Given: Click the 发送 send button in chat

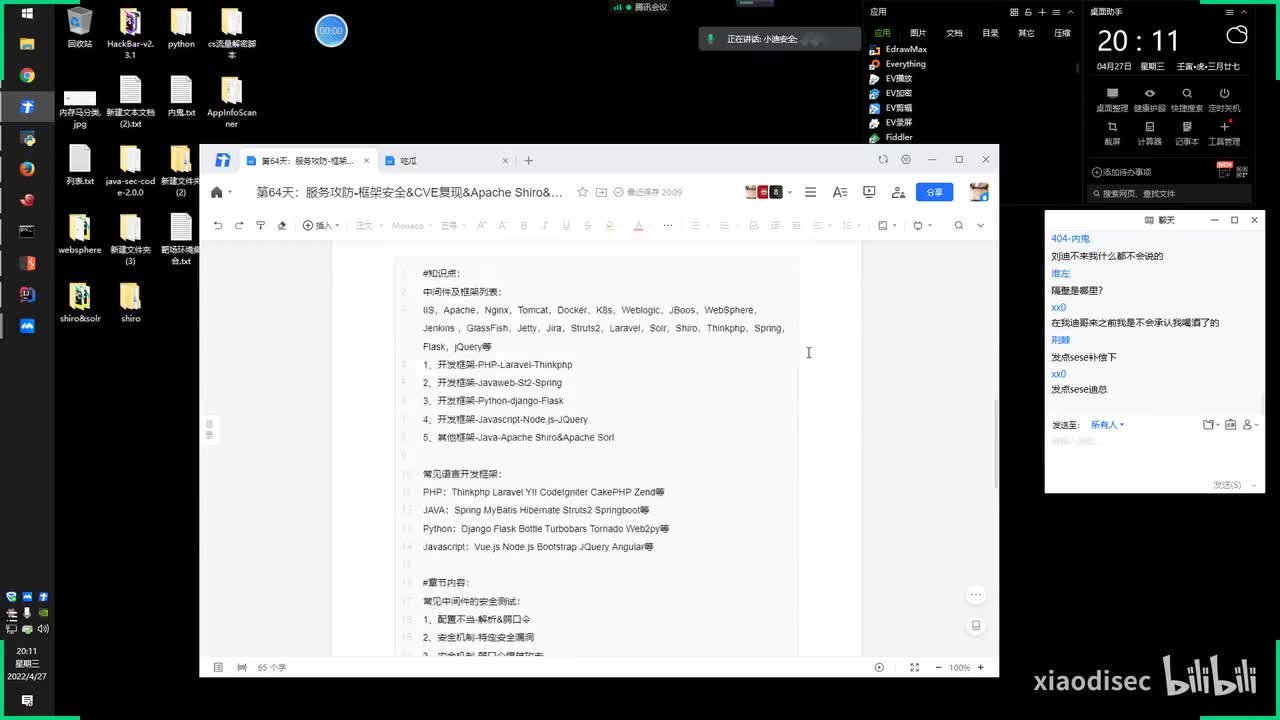Looking at the screenshot, I should click(x=1227, y=485).
